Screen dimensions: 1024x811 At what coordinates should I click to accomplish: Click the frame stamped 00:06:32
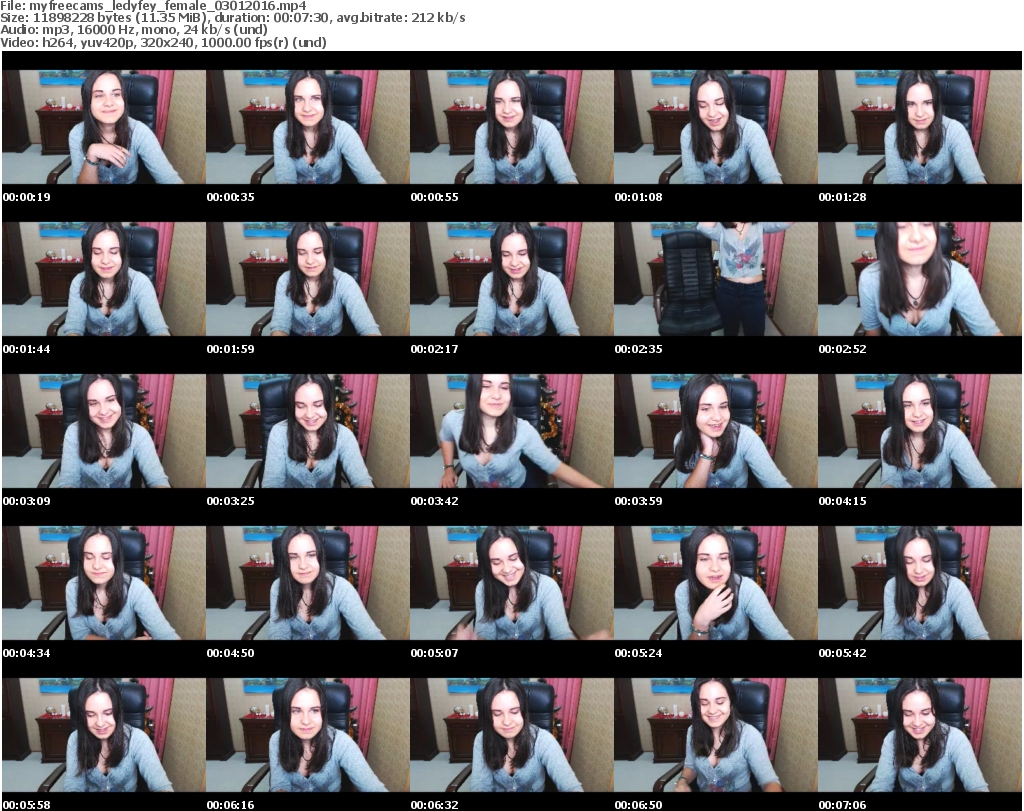tap(511, 735)
